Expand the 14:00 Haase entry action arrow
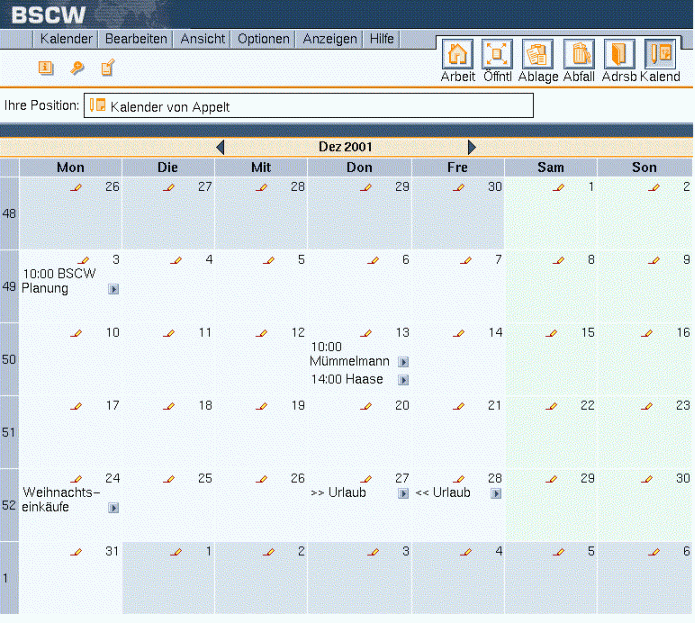This screenshot has width=695, height=623. (403, 380)
